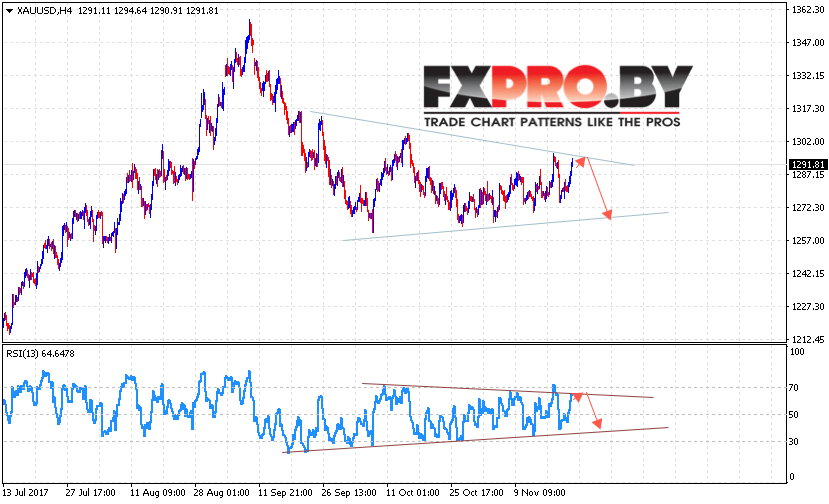Click the 28 Aug 01:00 time label
Image resolution: width=829 pixels, height=504 pixels.
222,492
